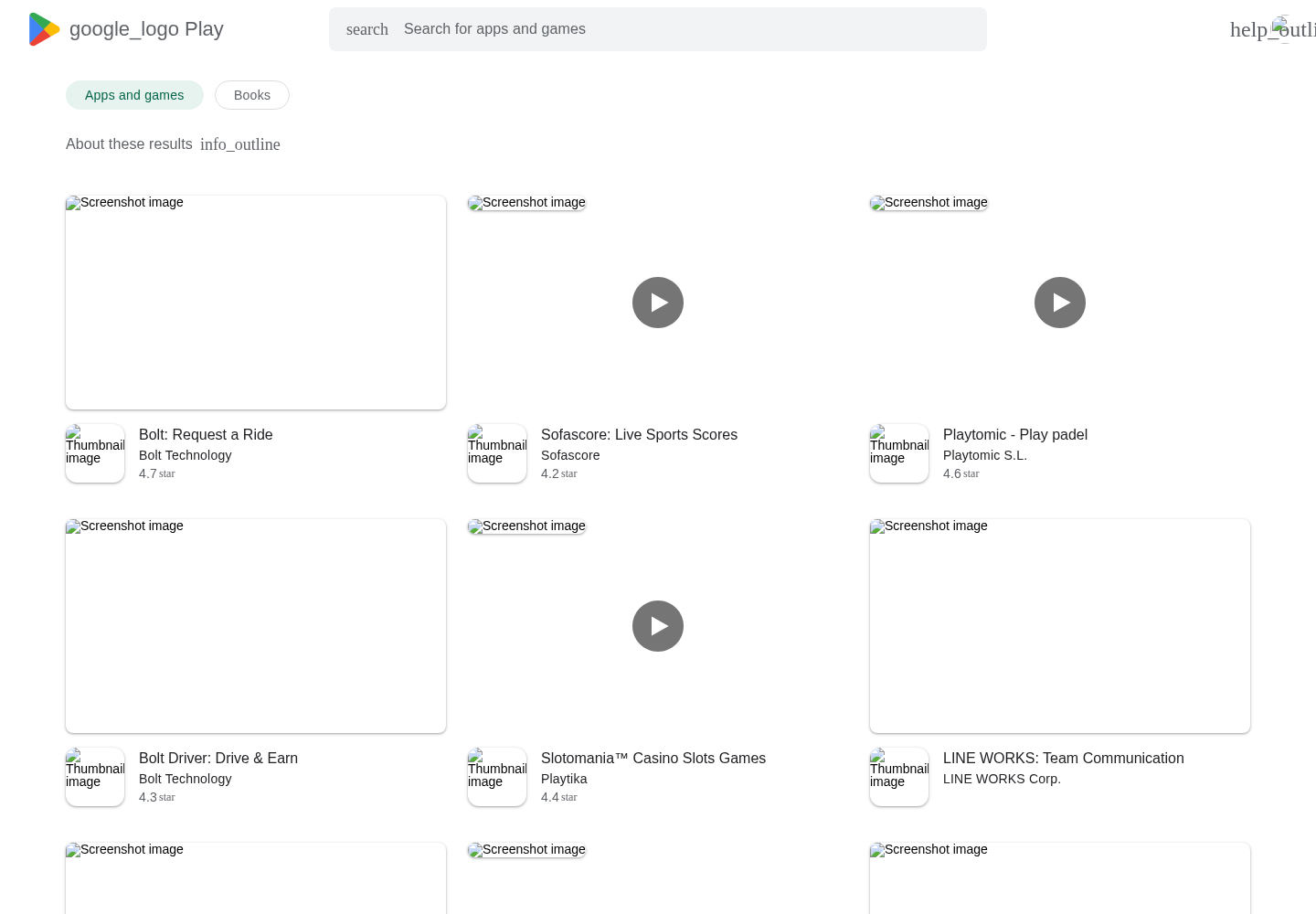Click Bolt Technology under Bolt Driver

(x=186, y=779)
